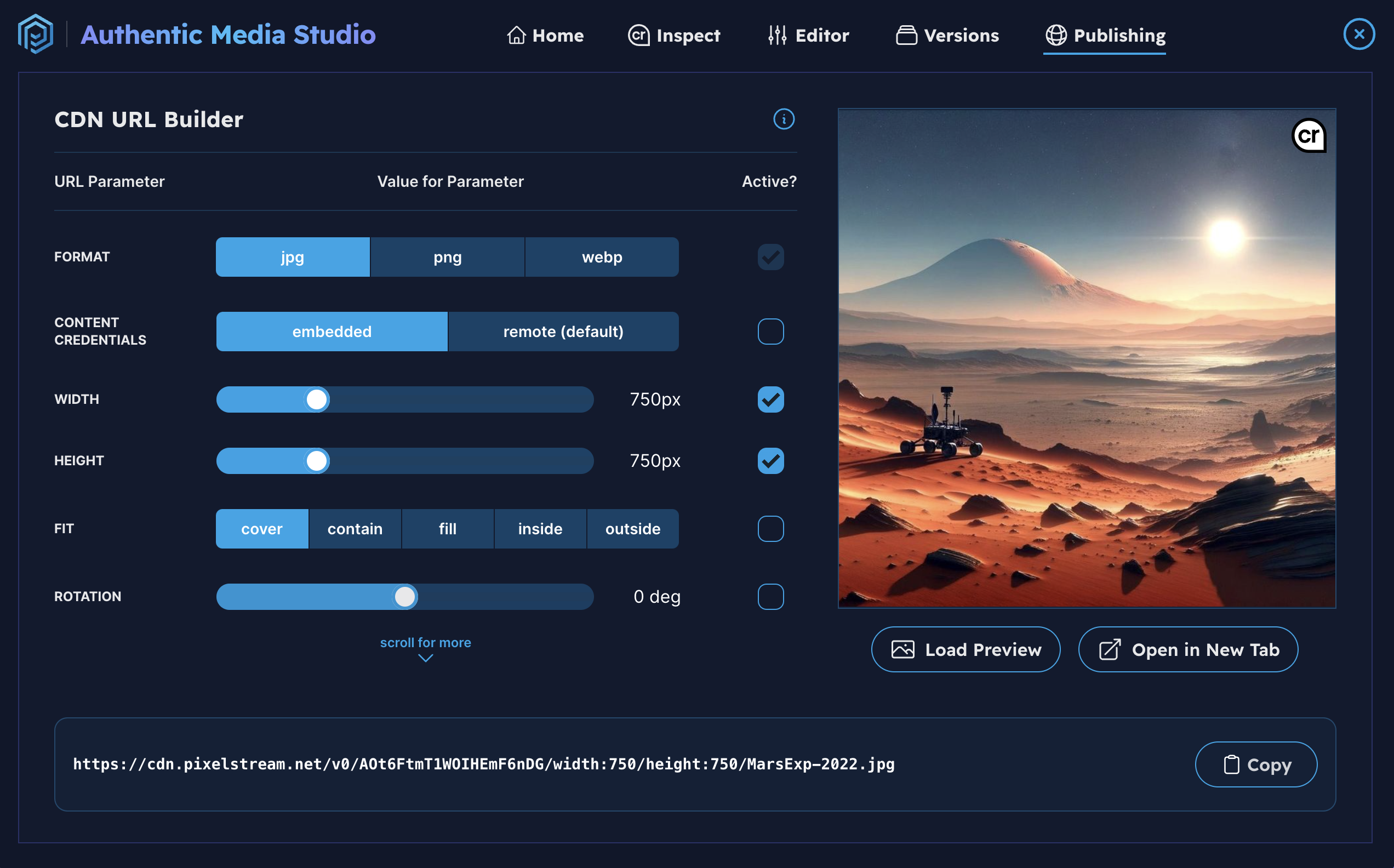Click the Authentic Media Studio logo icon

[x=36, y=35]
